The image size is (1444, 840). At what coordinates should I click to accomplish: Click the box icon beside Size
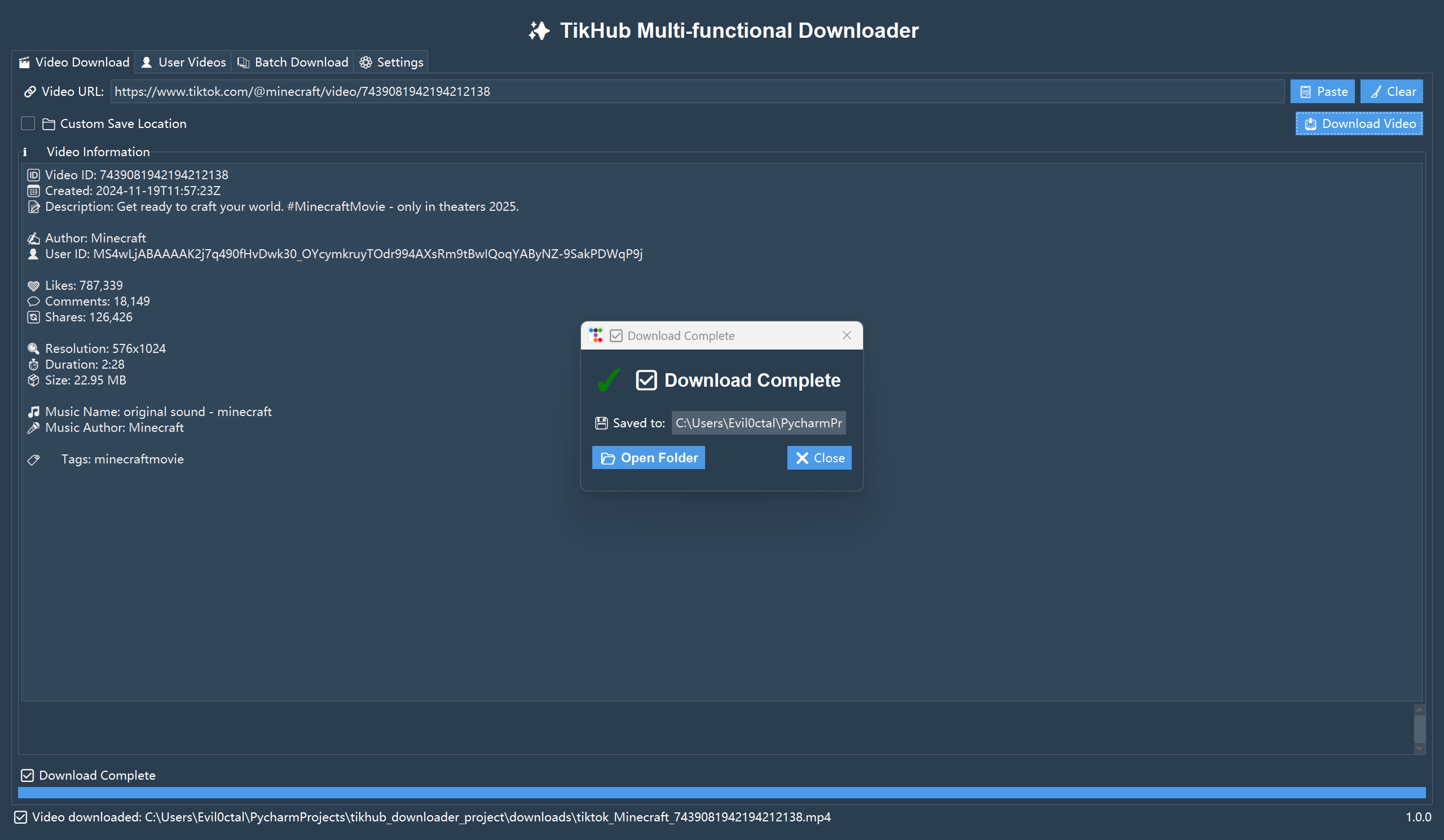[34, 380]
